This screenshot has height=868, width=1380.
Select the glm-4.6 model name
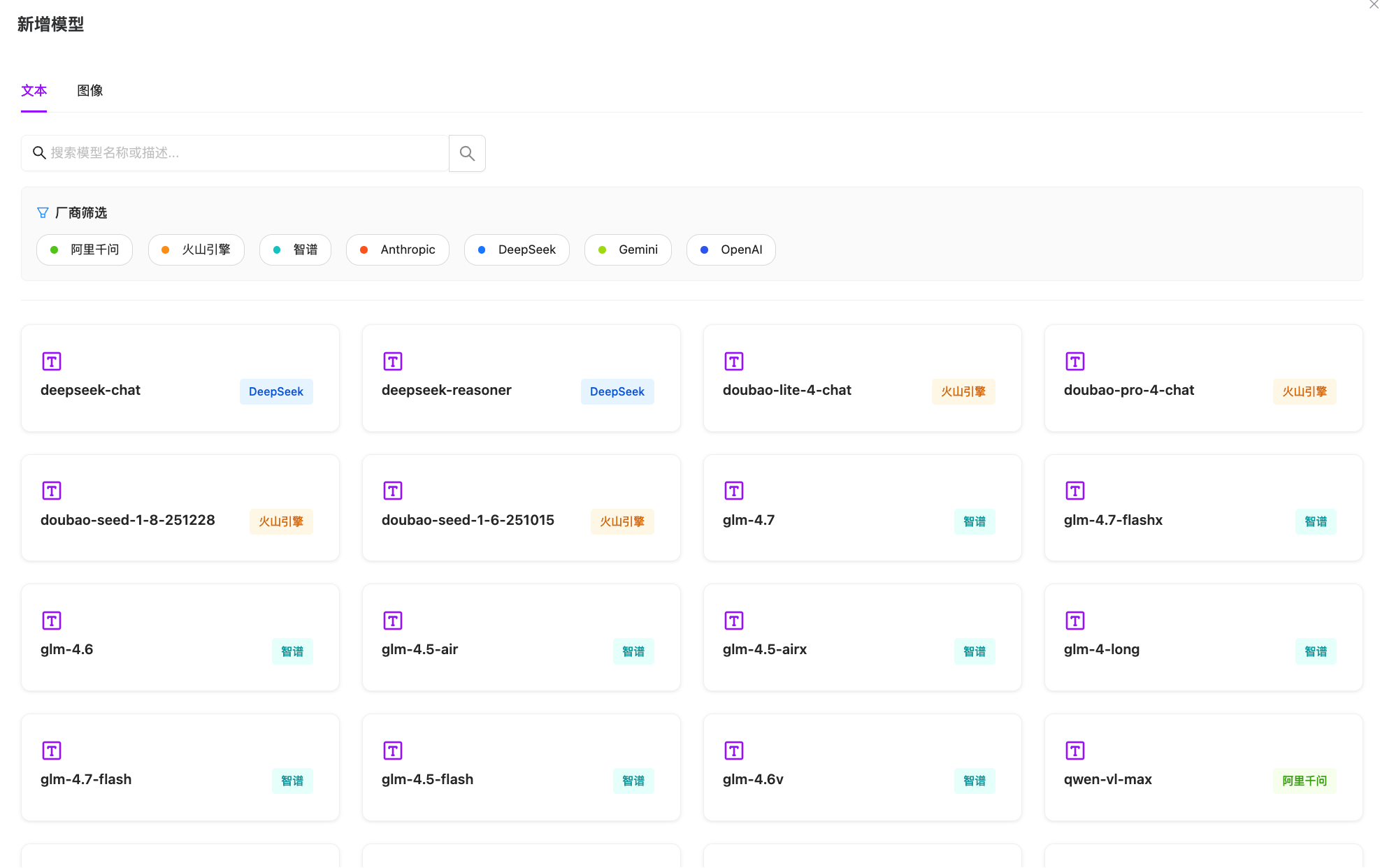[67, 649]
